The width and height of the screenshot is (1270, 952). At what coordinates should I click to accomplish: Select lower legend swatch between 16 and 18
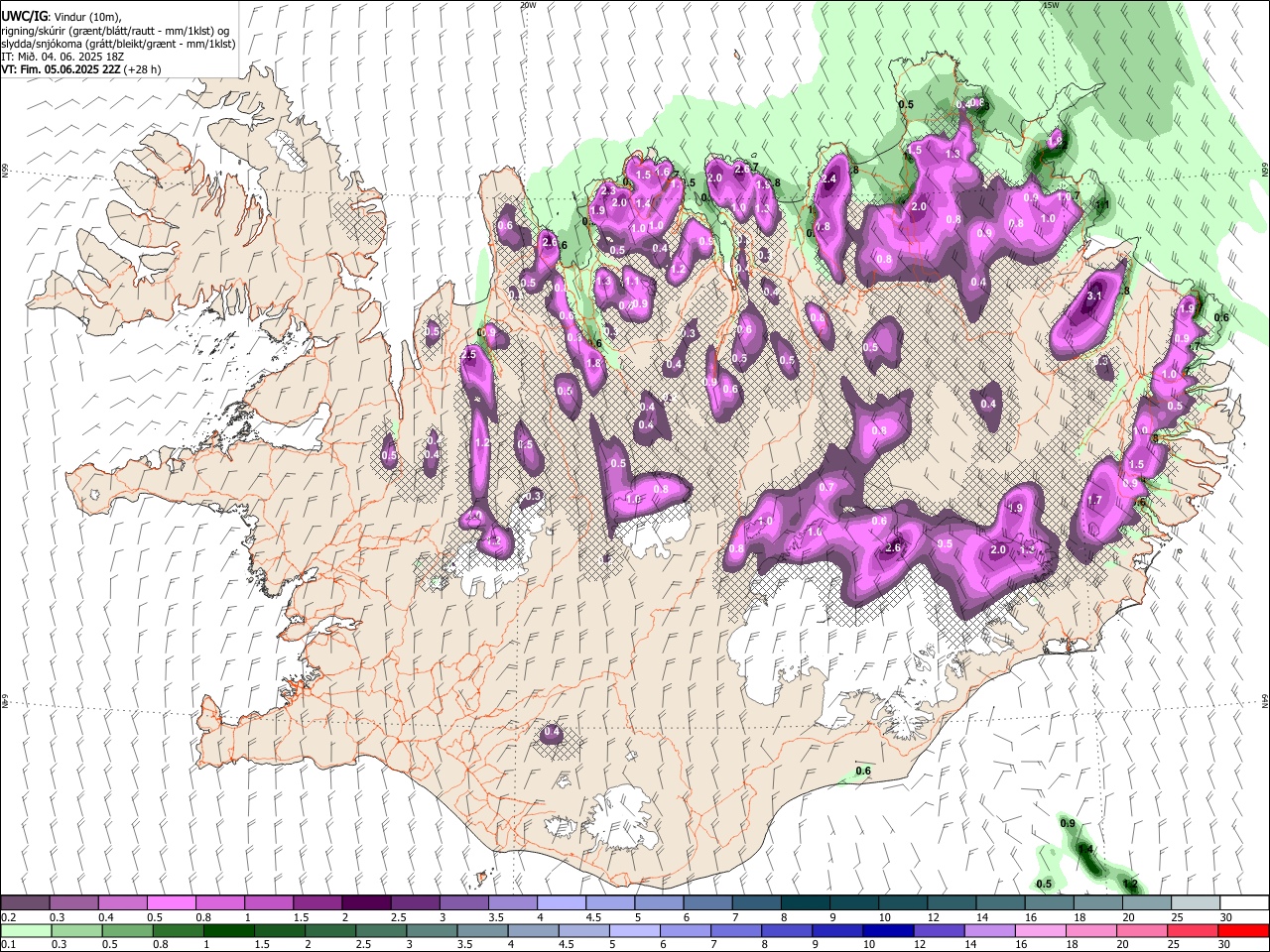[x=1042, y=931]
